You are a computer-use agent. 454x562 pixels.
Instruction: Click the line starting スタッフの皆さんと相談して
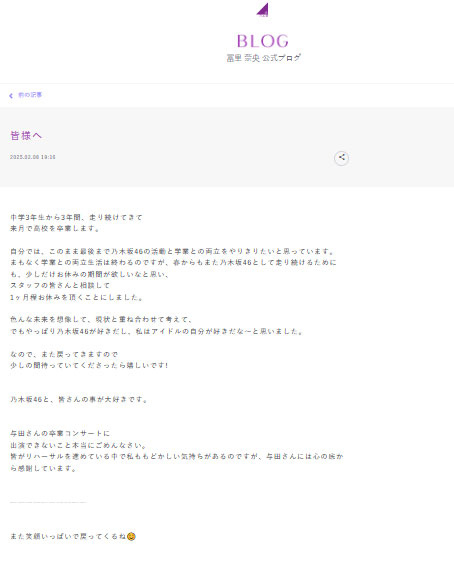coord(60,285)
